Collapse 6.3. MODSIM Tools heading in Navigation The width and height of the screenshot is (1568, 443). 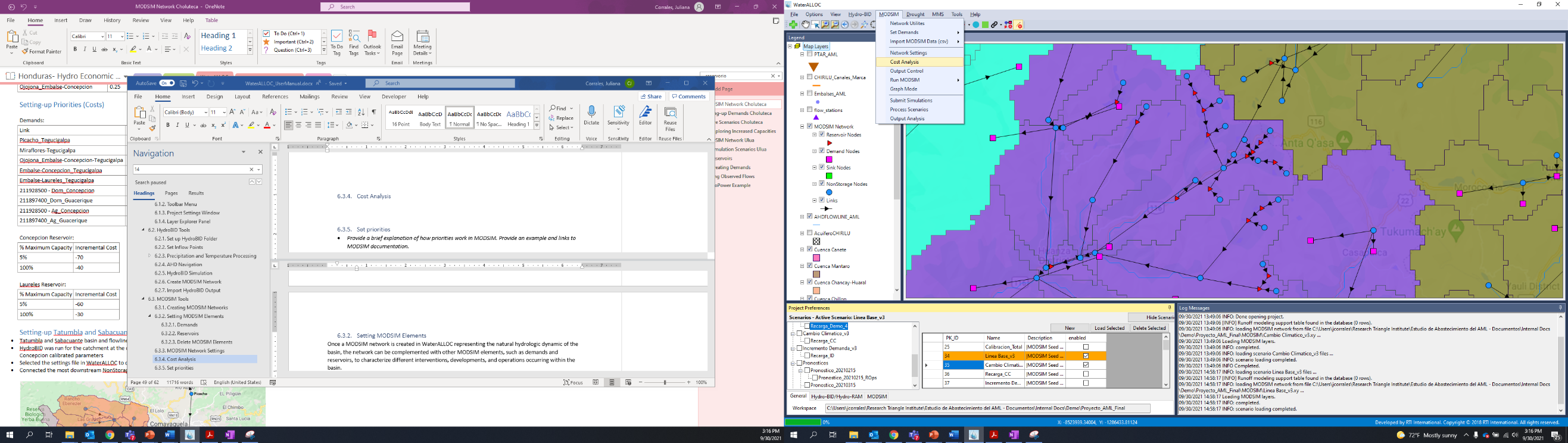[144, 299]
